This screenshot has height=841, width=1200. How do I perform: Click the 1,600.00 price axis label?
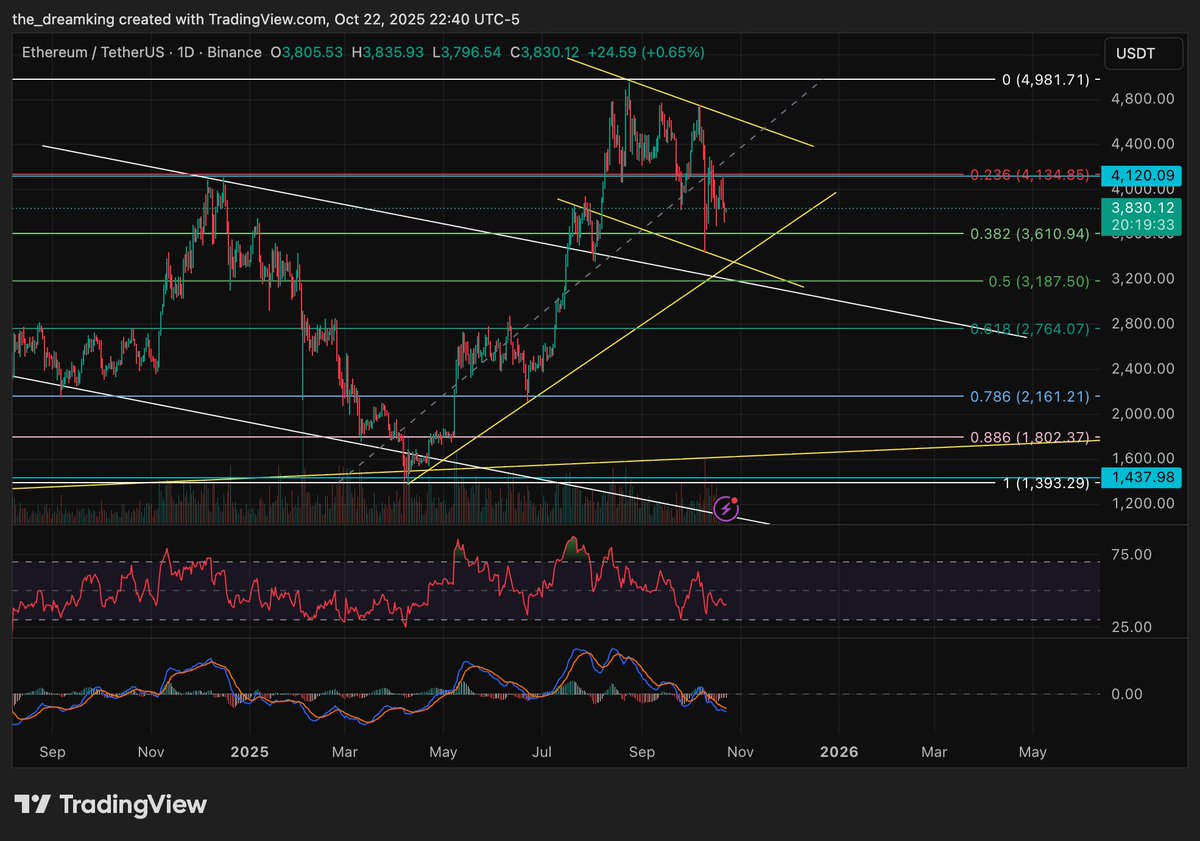[1142, 457]
